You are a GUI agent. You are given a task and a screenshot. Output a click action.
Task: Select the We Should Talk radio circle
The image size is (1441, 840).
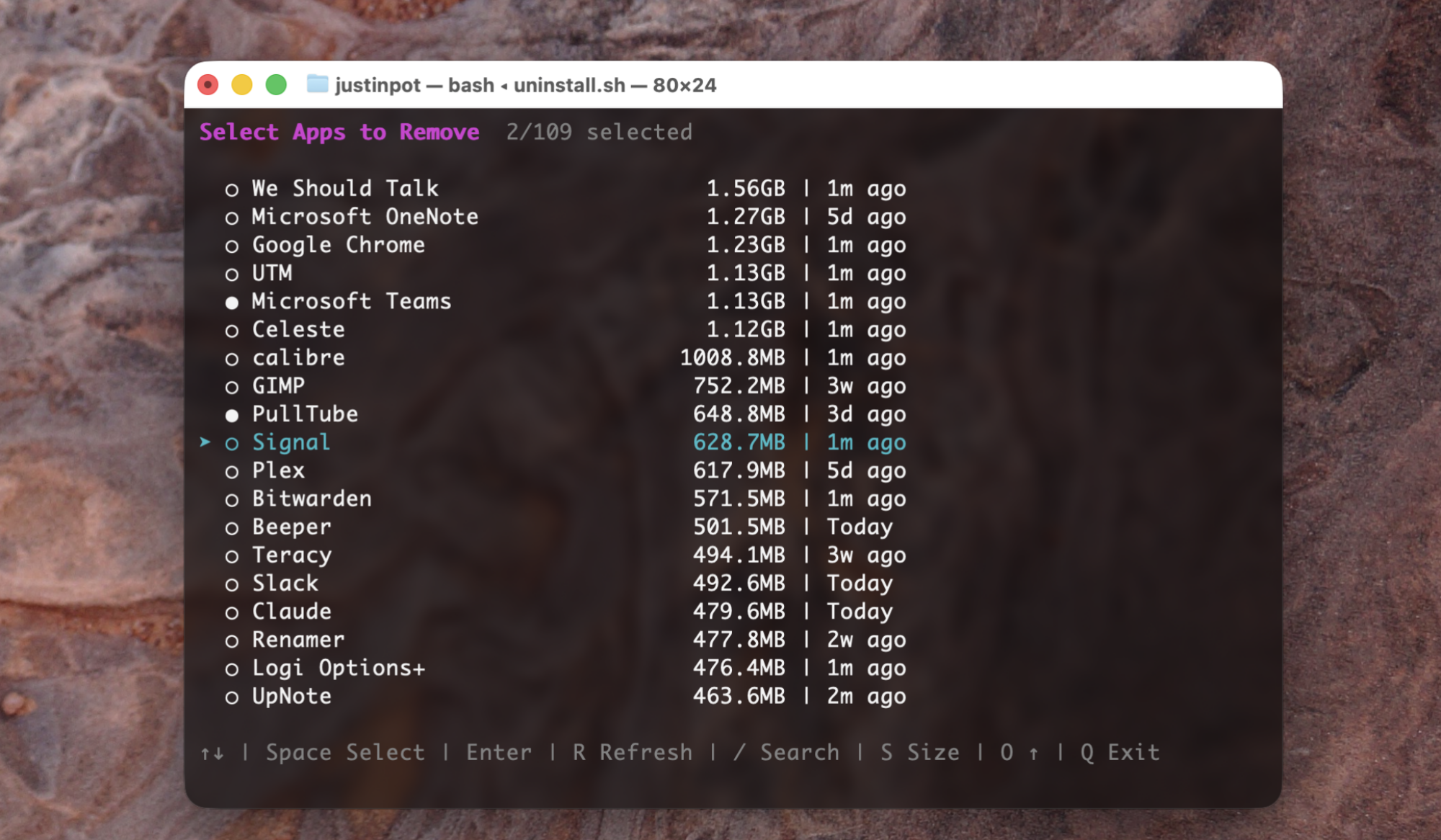tap(231, 190)
